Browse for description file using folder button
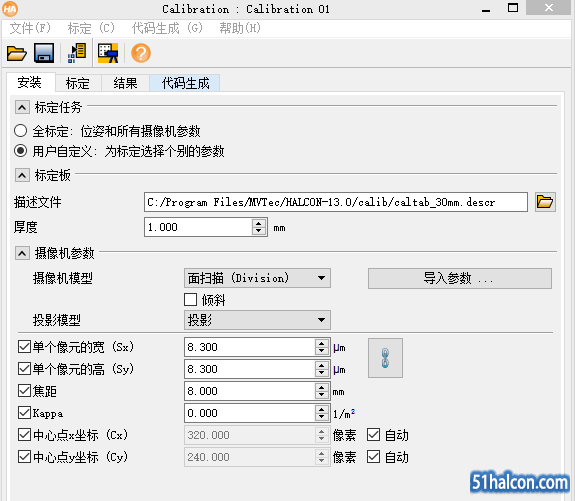This screenshot has width=575, height=501. click(x=545, y=202)
